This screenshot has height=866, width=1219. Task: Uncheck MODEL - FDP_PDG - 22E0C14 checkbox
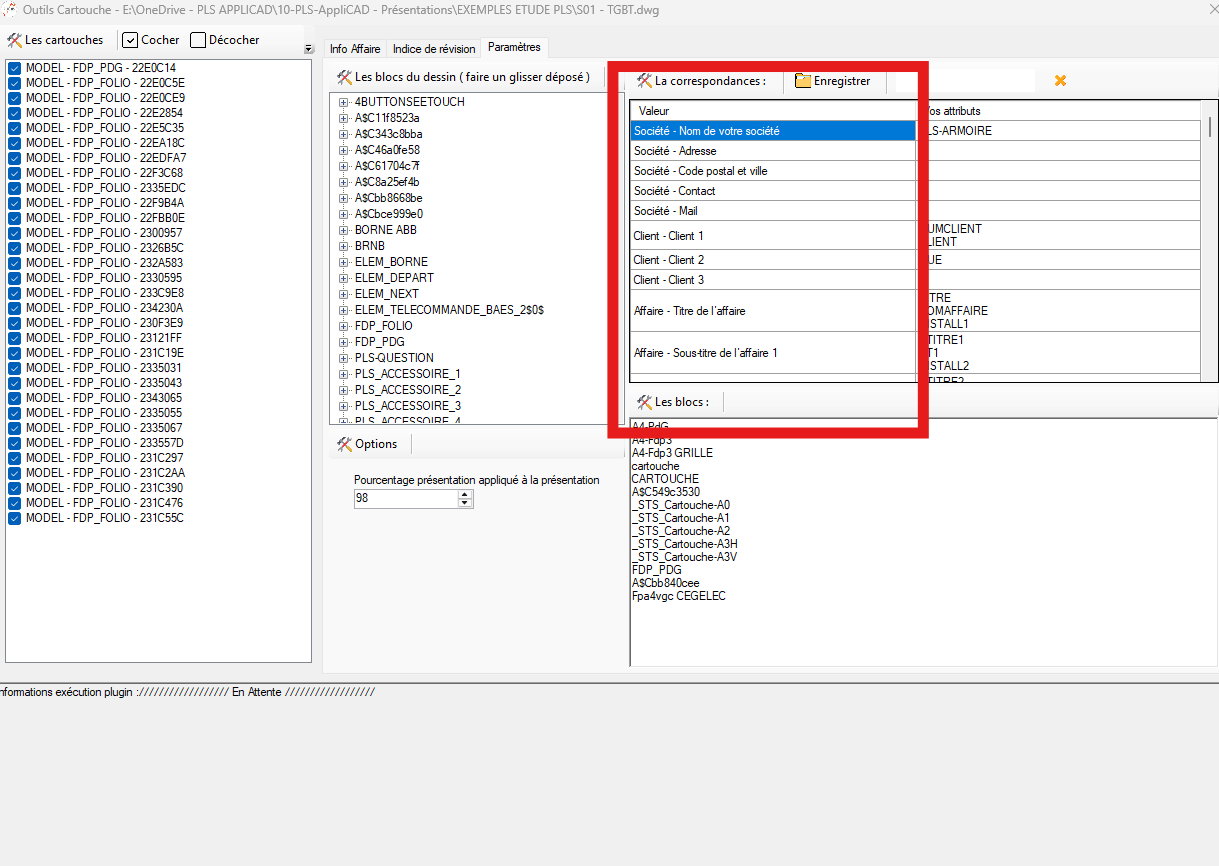click(15, 68)
